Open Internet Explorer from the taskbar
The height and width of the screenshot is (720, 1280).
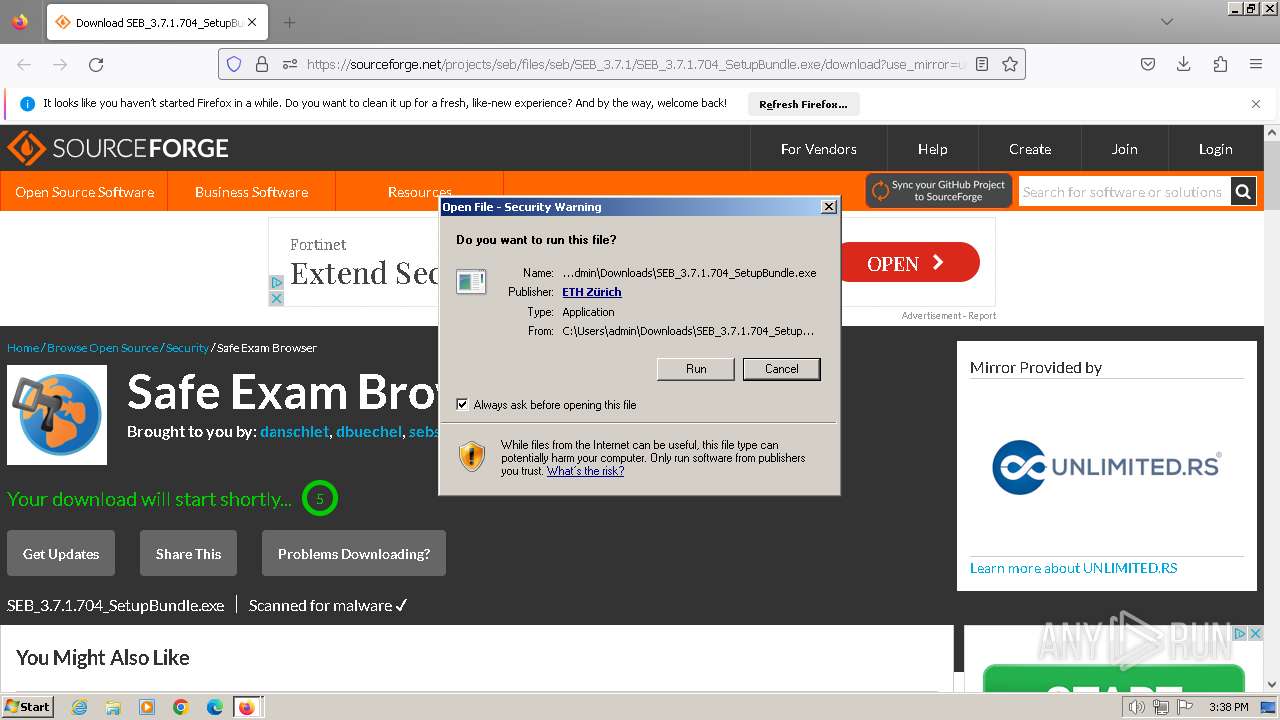[x=80, y=707]
